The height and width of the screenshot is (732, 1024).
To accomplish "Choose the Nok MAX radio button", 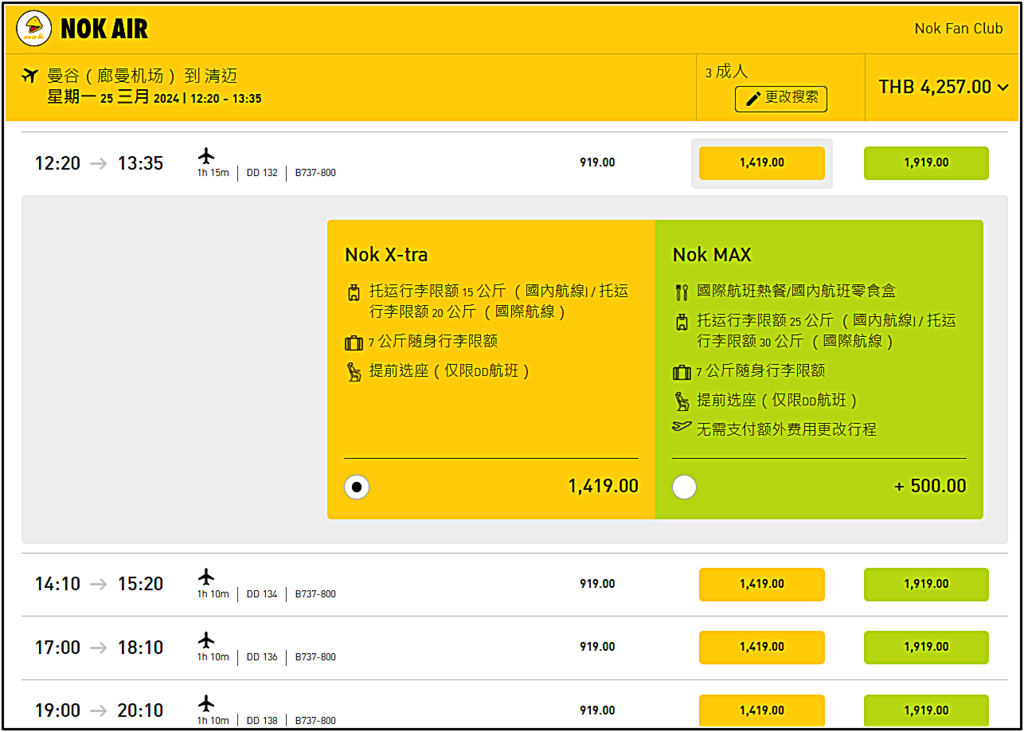I will (x=684, y=487).
